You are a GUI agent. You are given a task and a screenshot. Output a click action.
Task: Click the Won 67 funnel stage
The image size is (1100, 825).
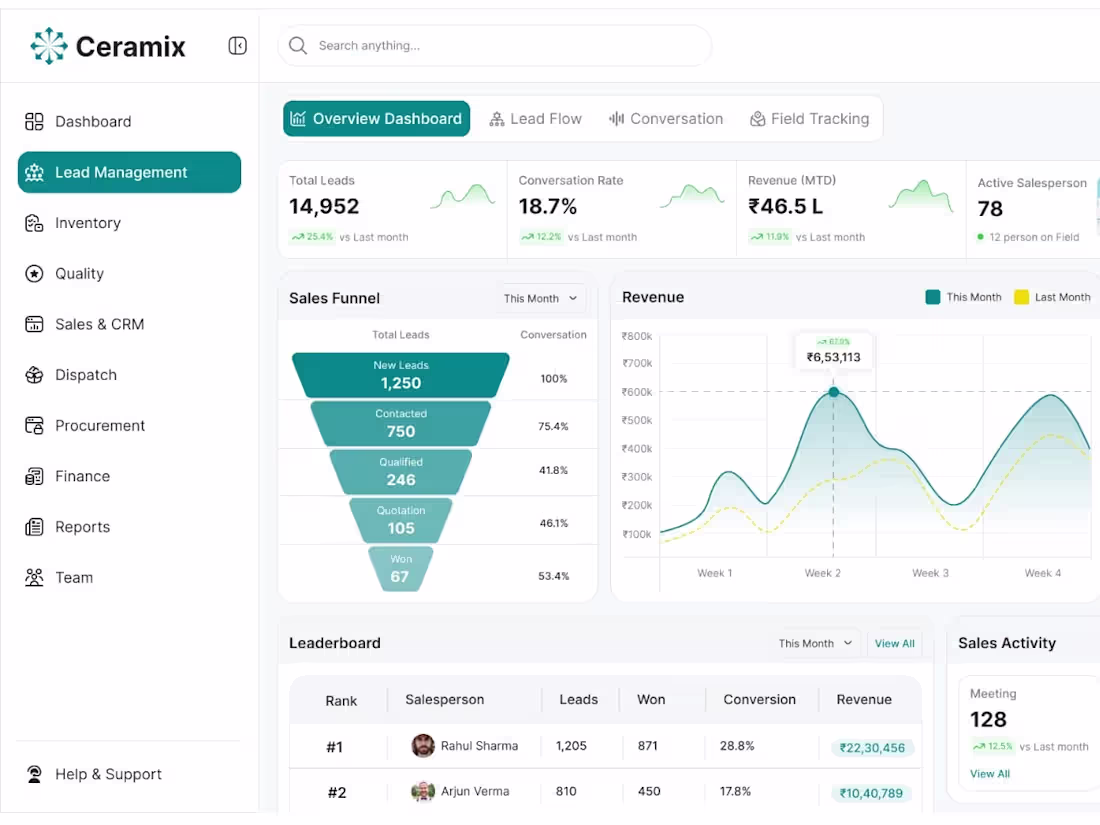401,569
